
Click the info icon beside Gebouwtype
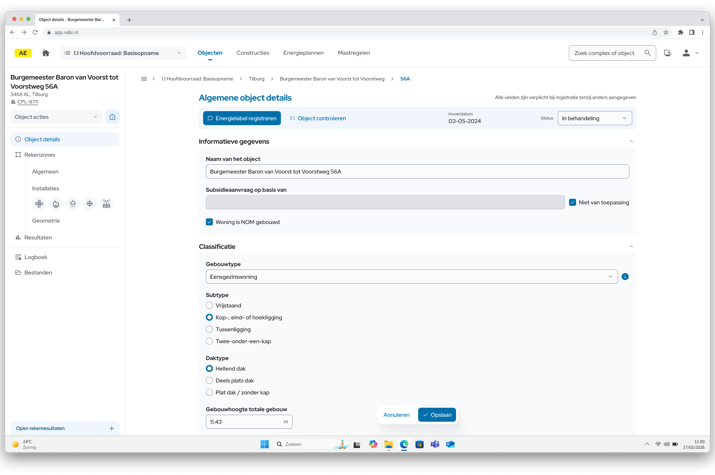point(625,277)
